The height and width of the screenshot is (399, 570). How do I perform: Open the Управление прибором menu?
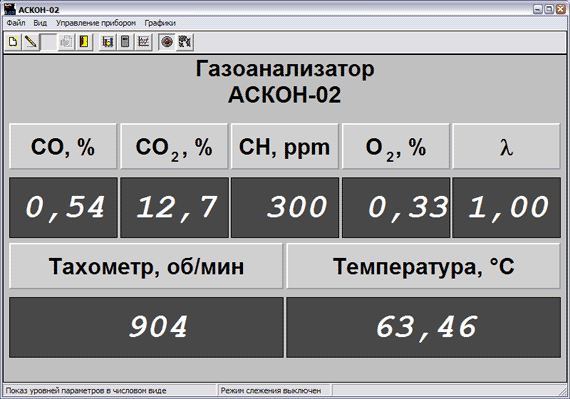[x=96, y=23]
